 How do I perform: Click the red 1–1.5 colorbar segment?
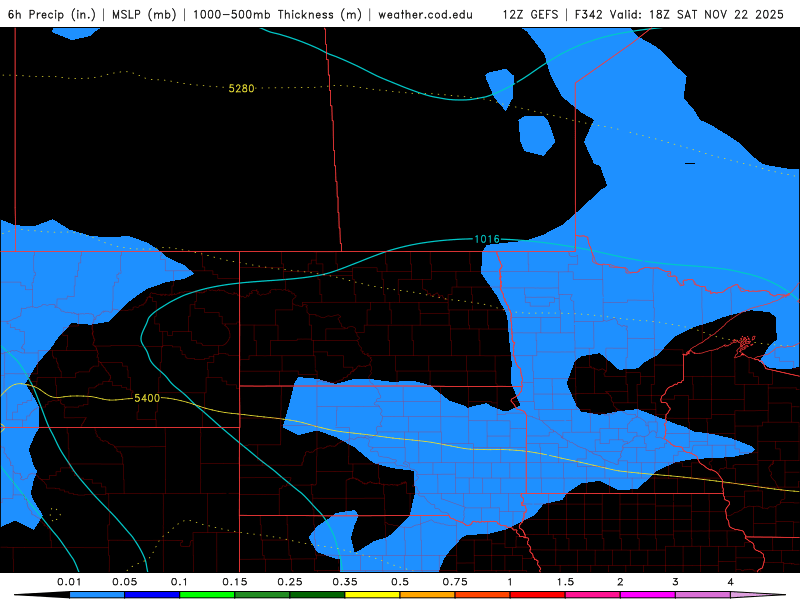click(x=538, y=595)
